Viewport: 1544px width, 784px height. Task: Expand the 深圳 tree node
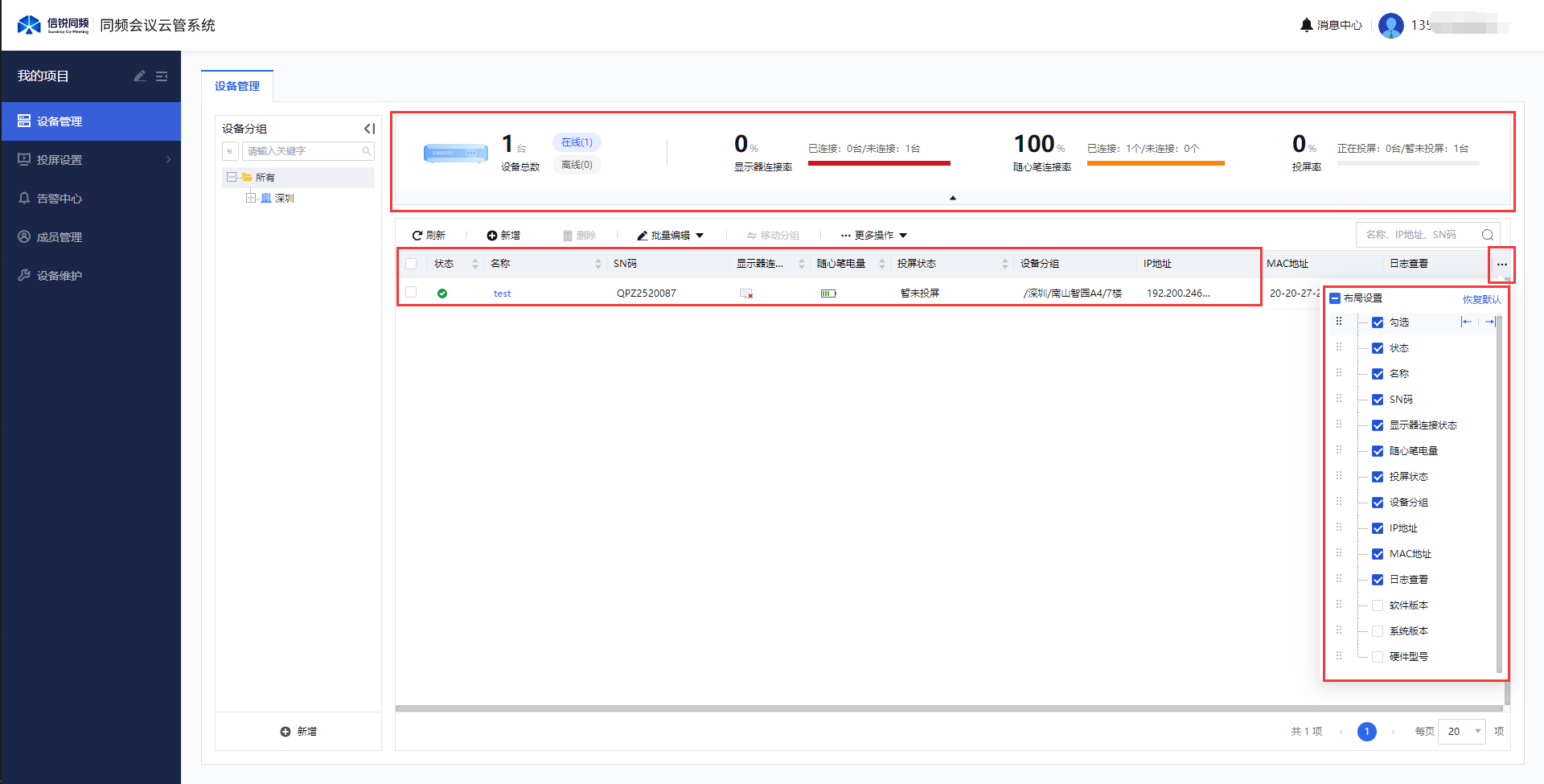coord(251,198)
